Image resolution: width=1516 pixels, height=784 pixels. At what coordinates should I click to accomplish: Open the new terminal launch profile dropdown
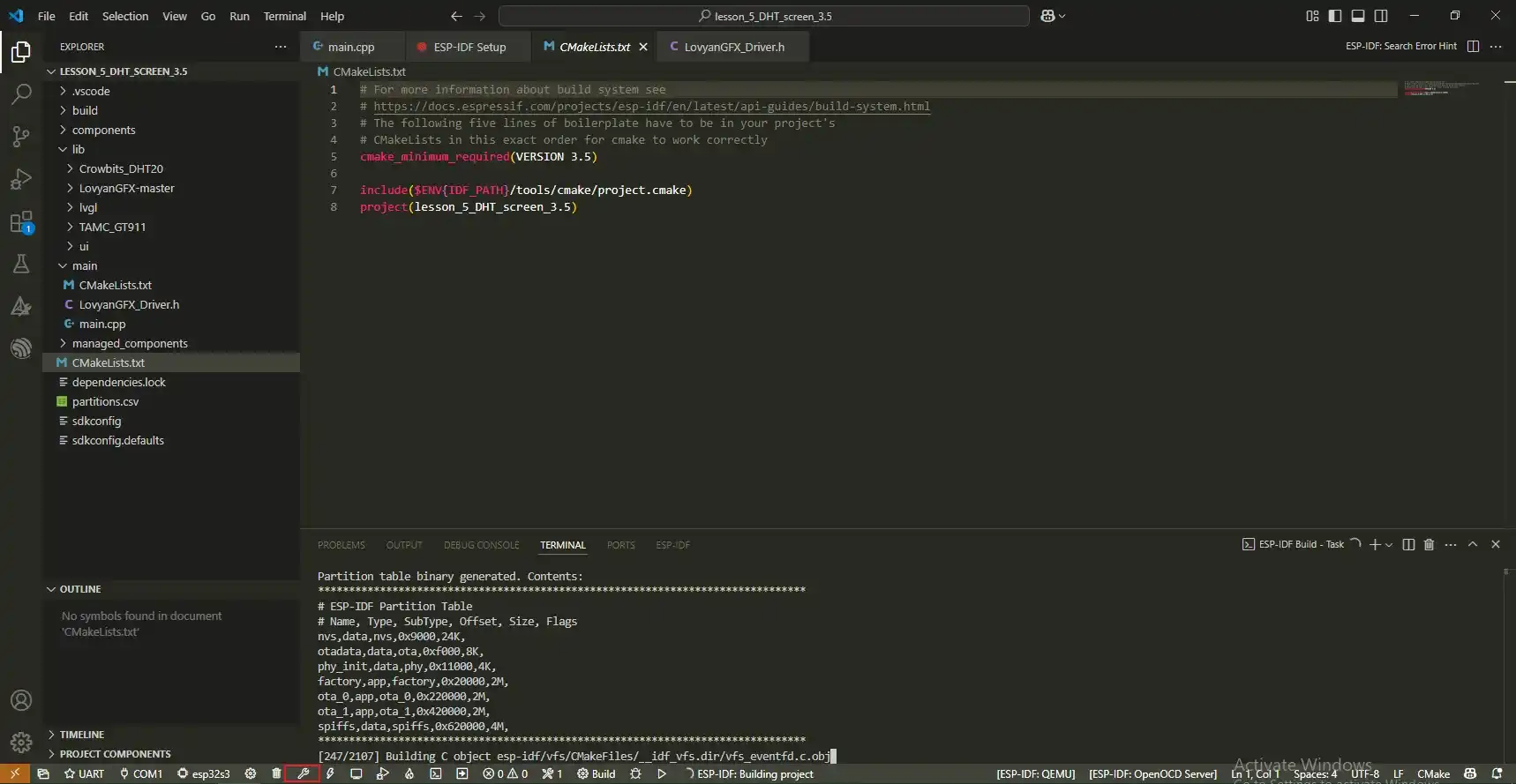[1389, 545]
